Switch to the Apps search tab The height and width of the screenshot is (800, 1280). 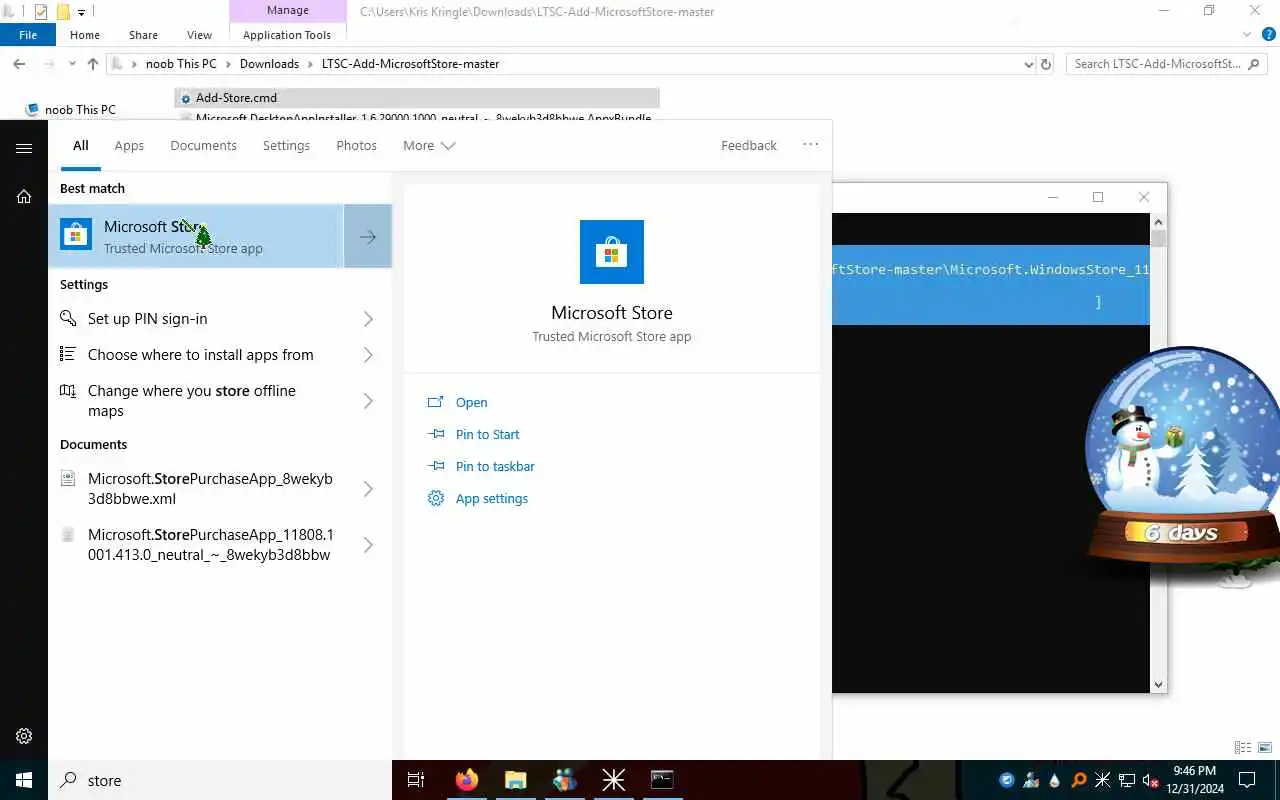pyautogui.click(x=129, y=145)
